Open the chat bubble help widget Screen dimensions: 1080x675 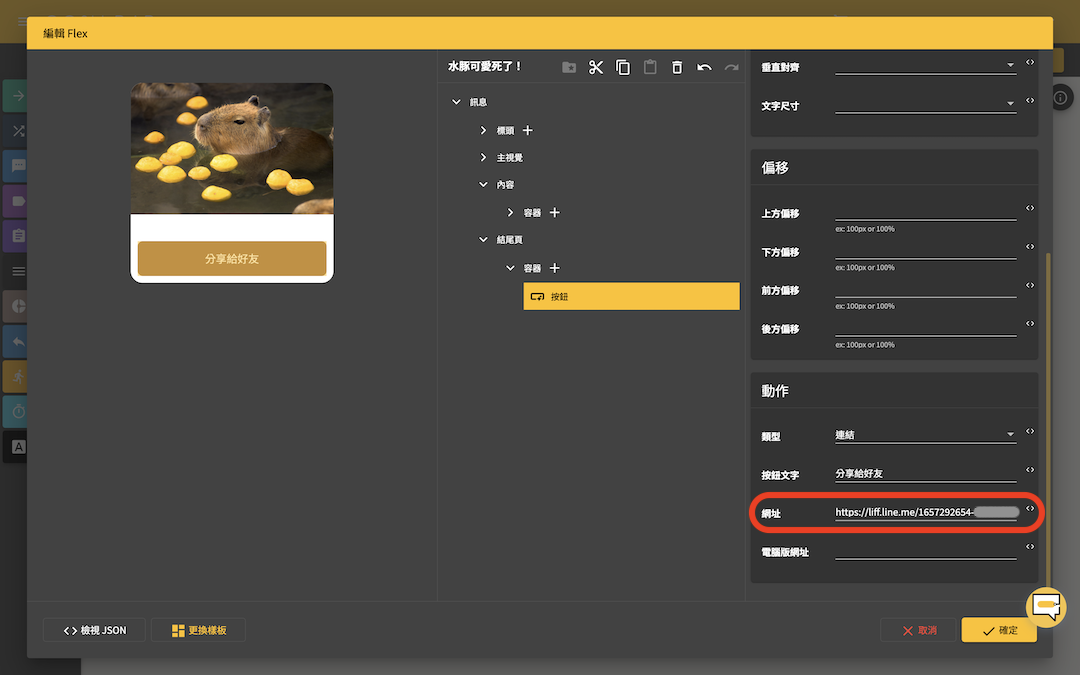1046,607
